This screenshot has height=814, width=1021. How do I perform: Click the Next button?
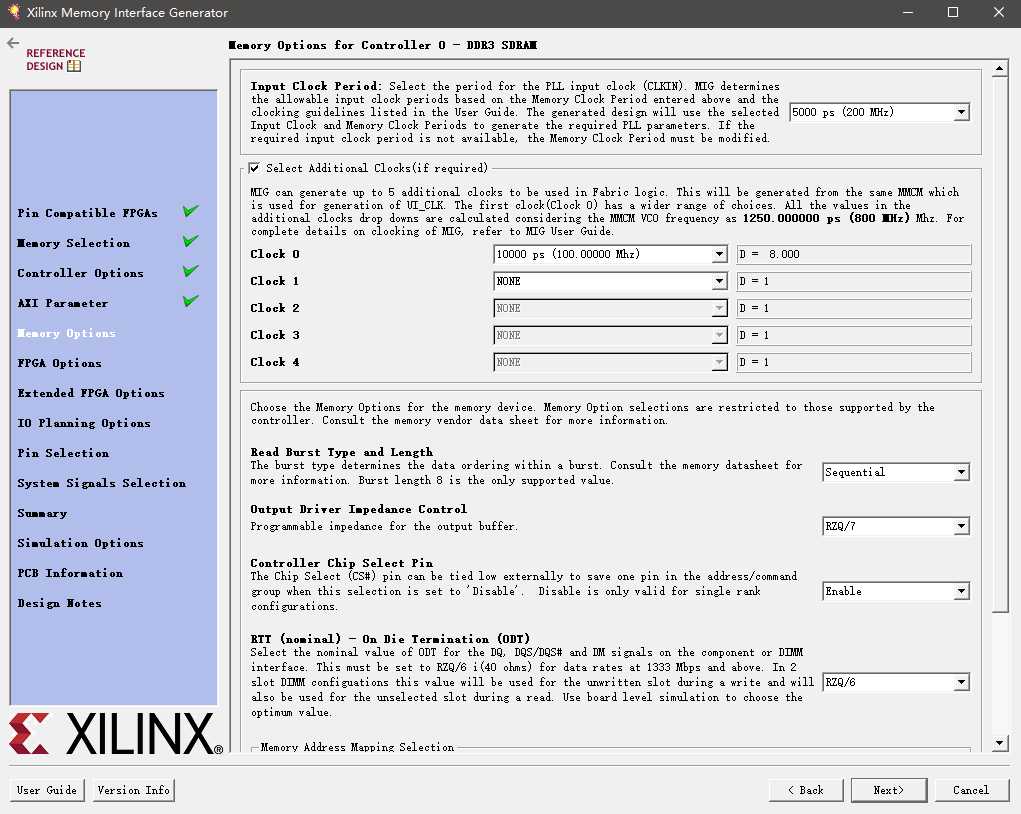click(x=889, y=790)
